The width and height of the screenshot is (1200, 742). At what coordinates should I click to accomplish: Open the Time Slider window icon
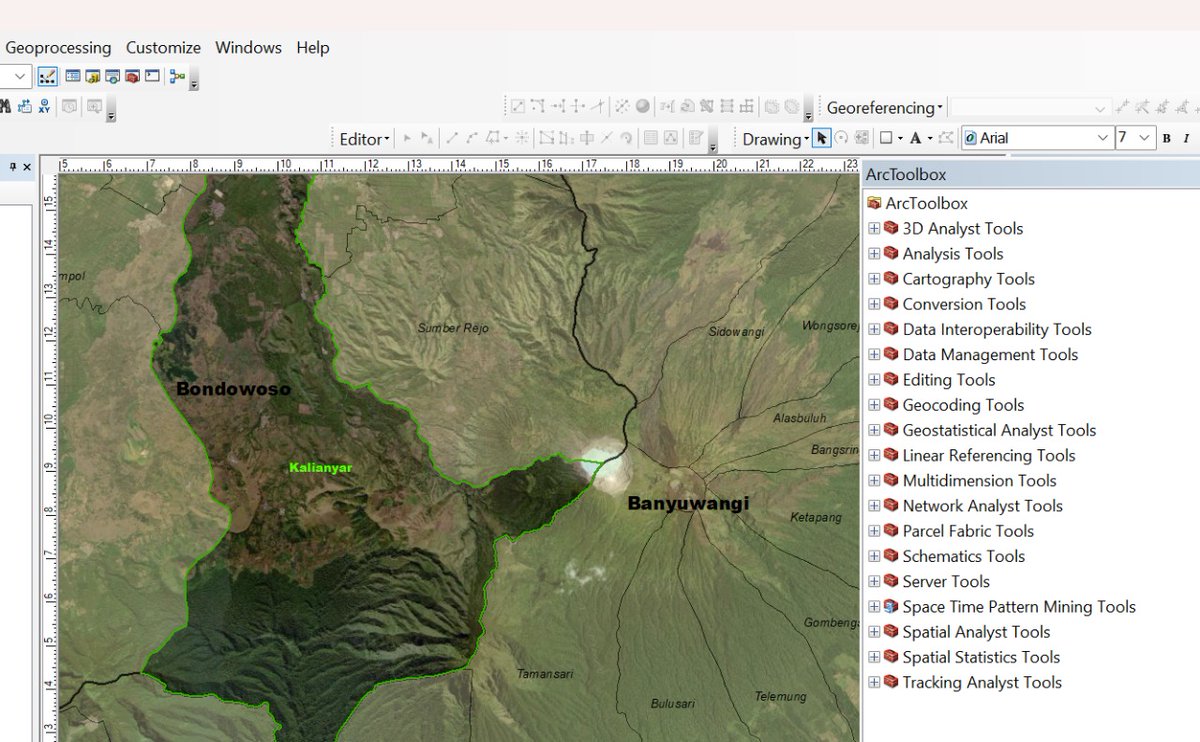pyautogui.click(x=69, y=106)
